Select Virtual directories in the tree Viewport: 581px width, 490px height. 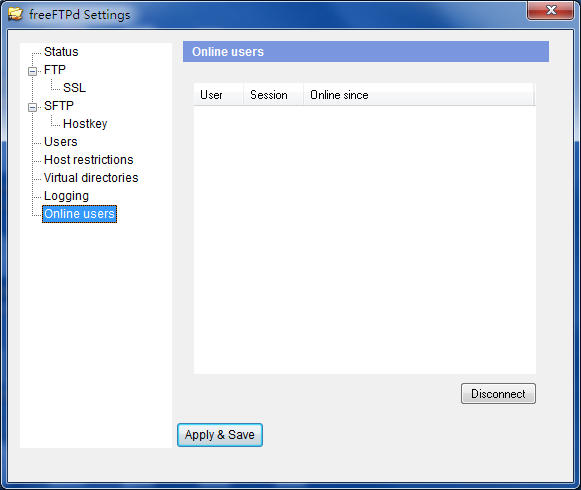click(91, 178)
